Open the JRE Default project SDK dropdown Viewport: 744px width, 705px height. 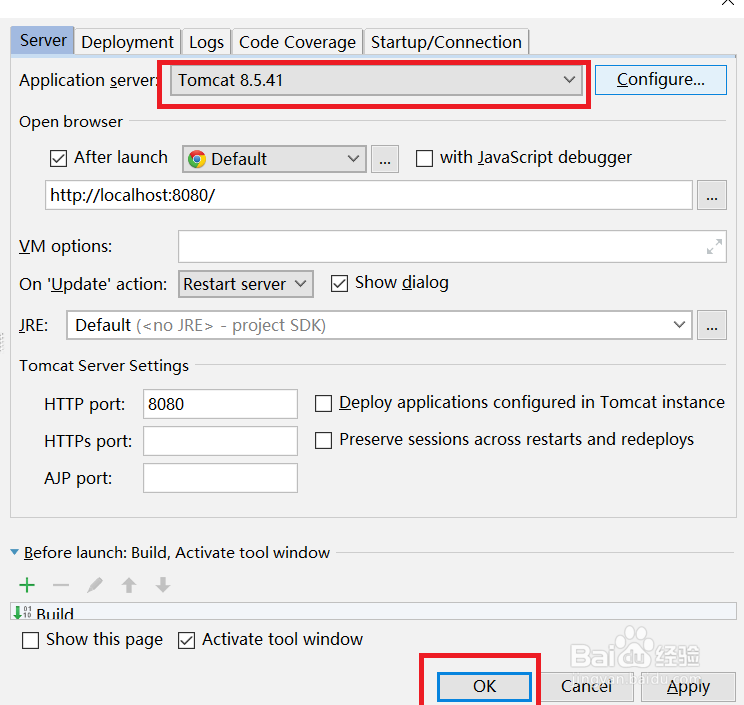[379, 325]
